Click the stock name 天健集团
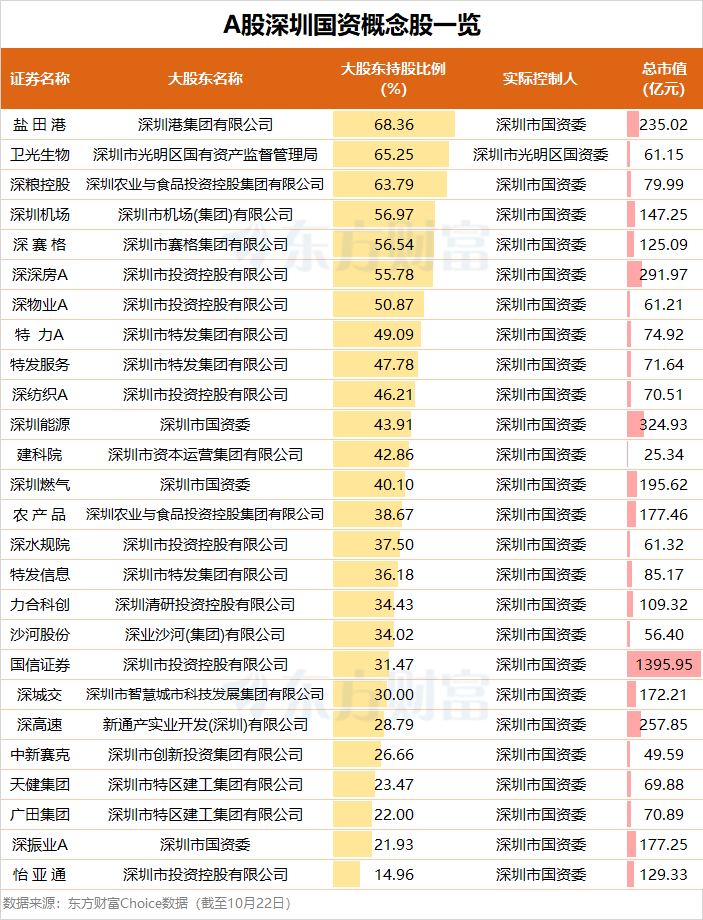Screen dimensions: 703x920 click(40, 784)
